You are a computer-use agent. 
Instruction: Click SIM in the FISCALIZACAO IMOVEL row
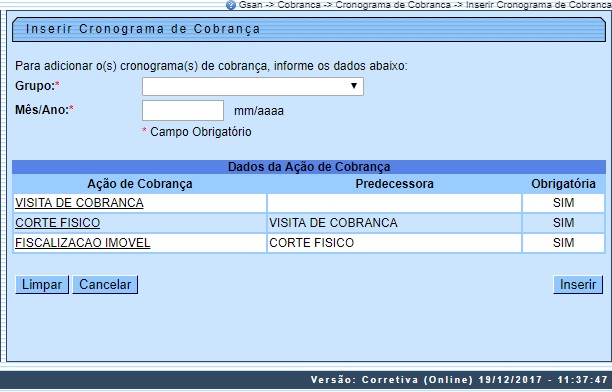point(563,243)
